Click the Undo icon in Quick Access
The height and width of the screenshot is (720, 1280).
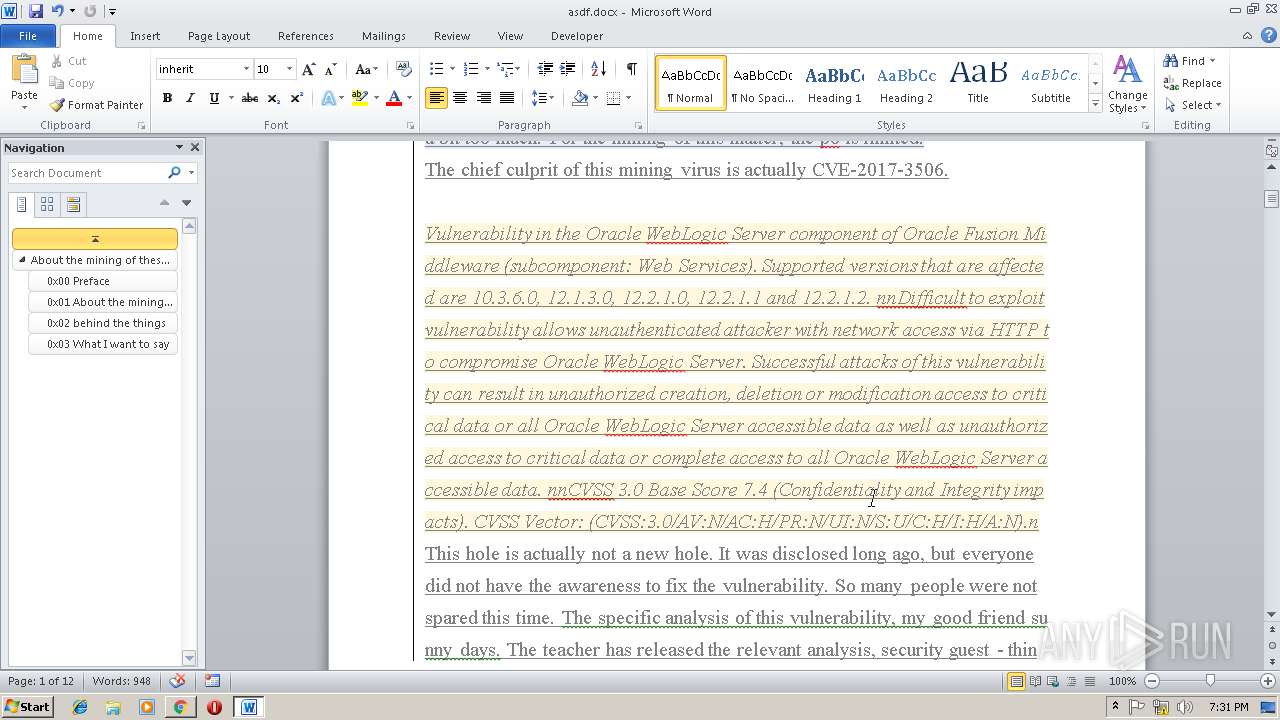click(x=57, y=11)
